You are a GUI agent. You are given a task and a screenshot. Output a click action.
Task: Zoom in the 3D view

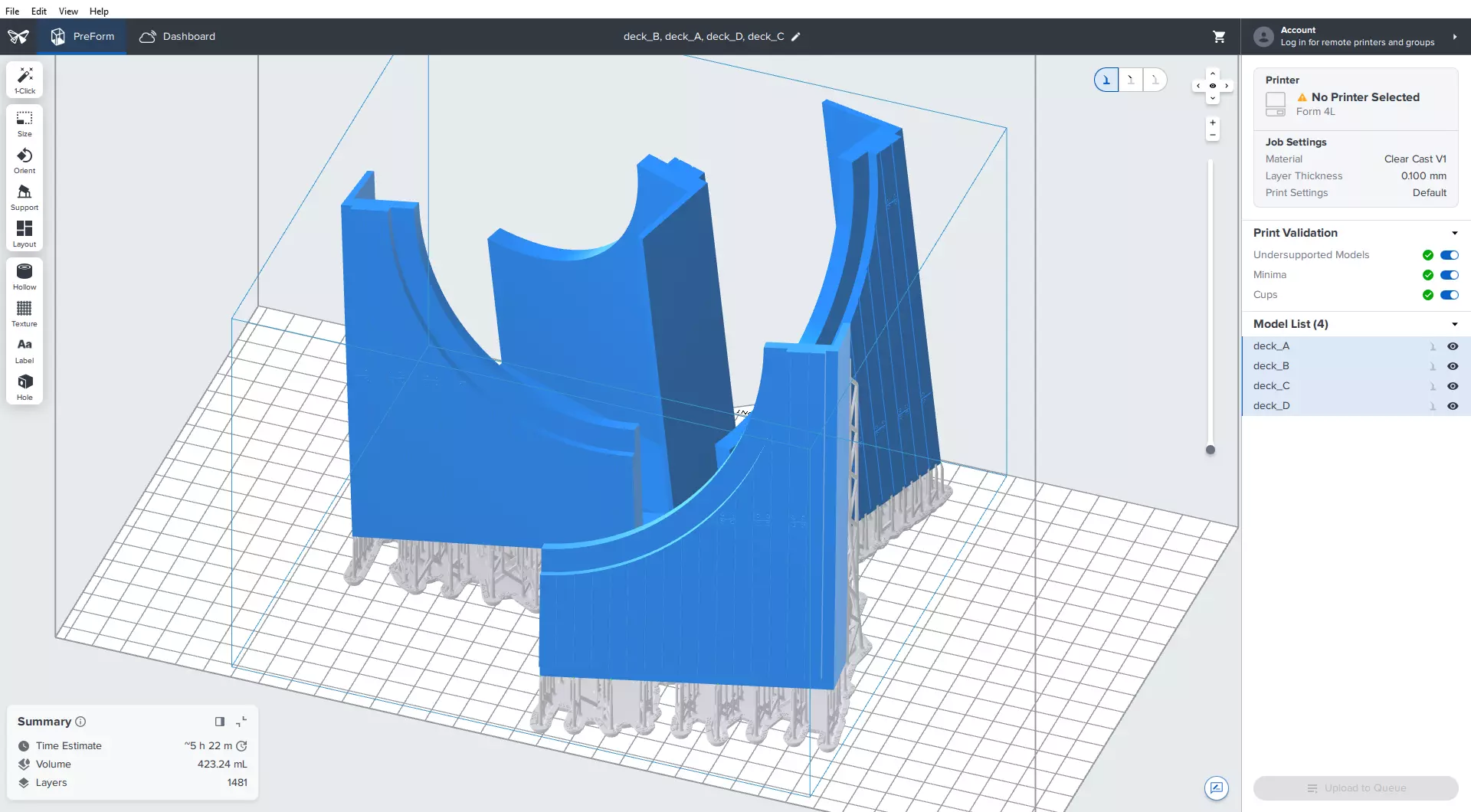point(1213,123)
